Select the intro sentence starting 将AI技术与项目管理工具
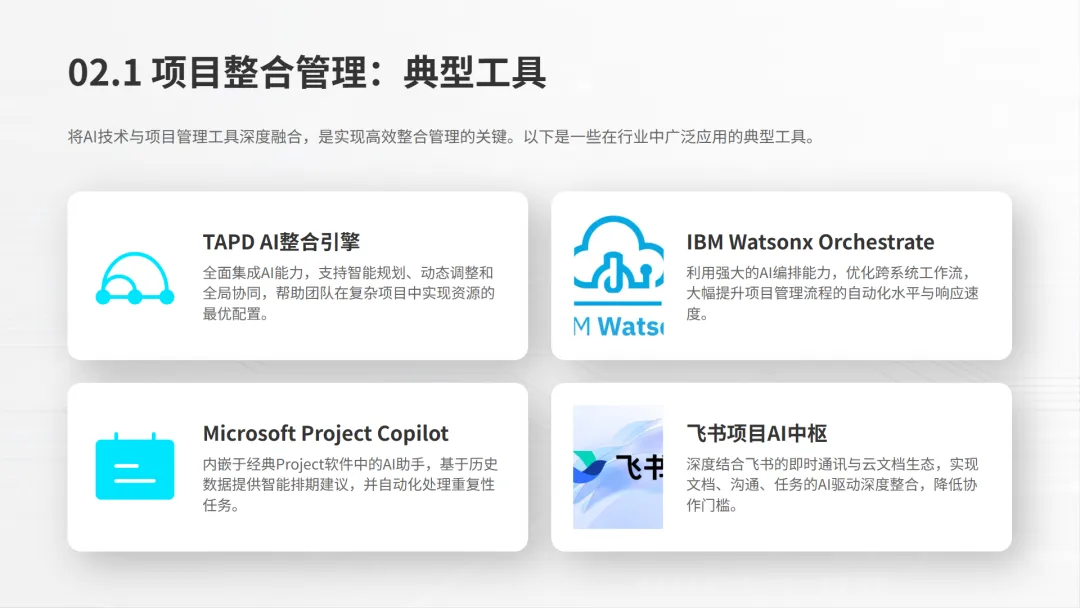This screenshot has height=608, width=1080. pos(442,137)
